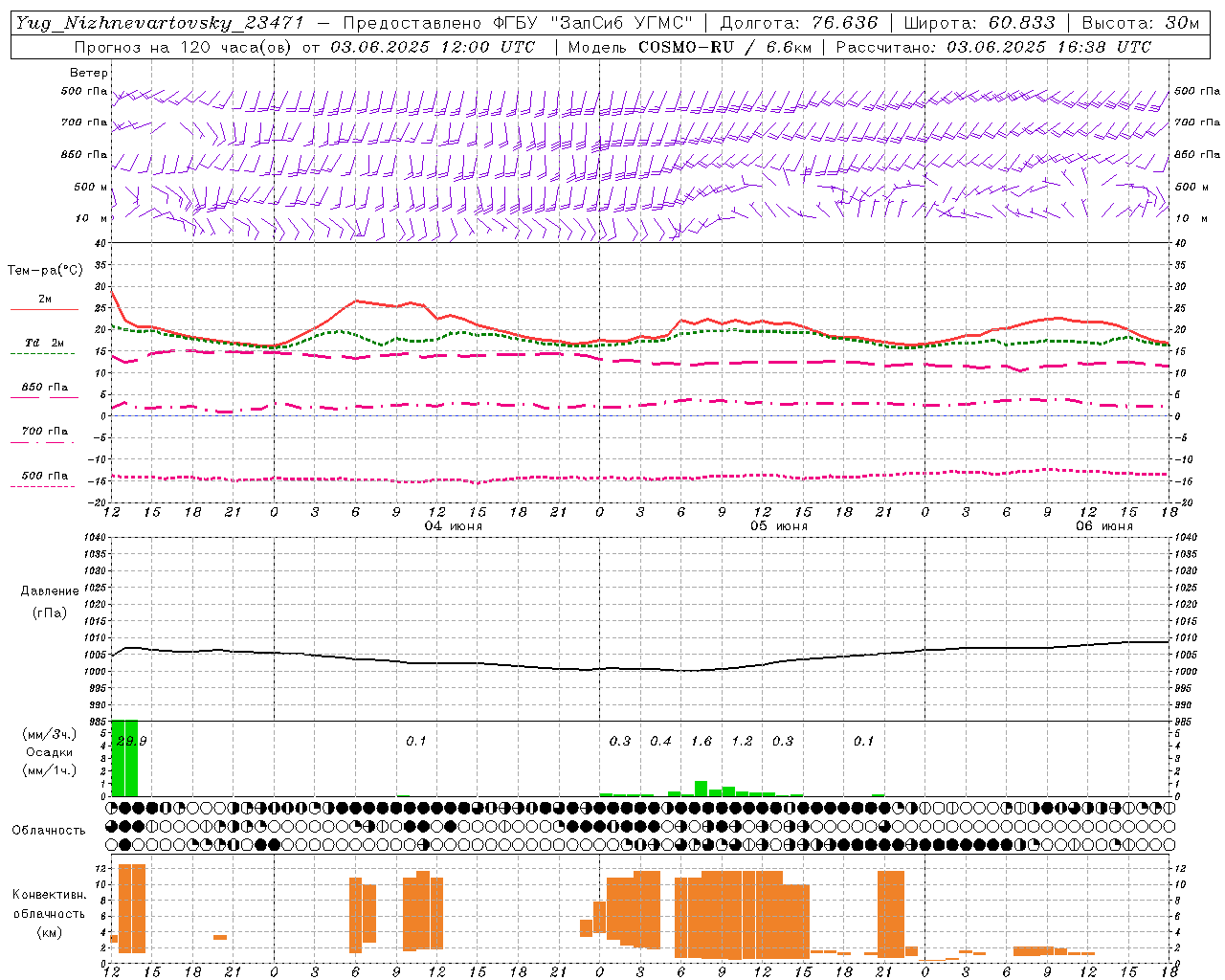Click the 500 гПа temperature legend entry
This screenshot has height=980, width=1225.
[45, 476]
